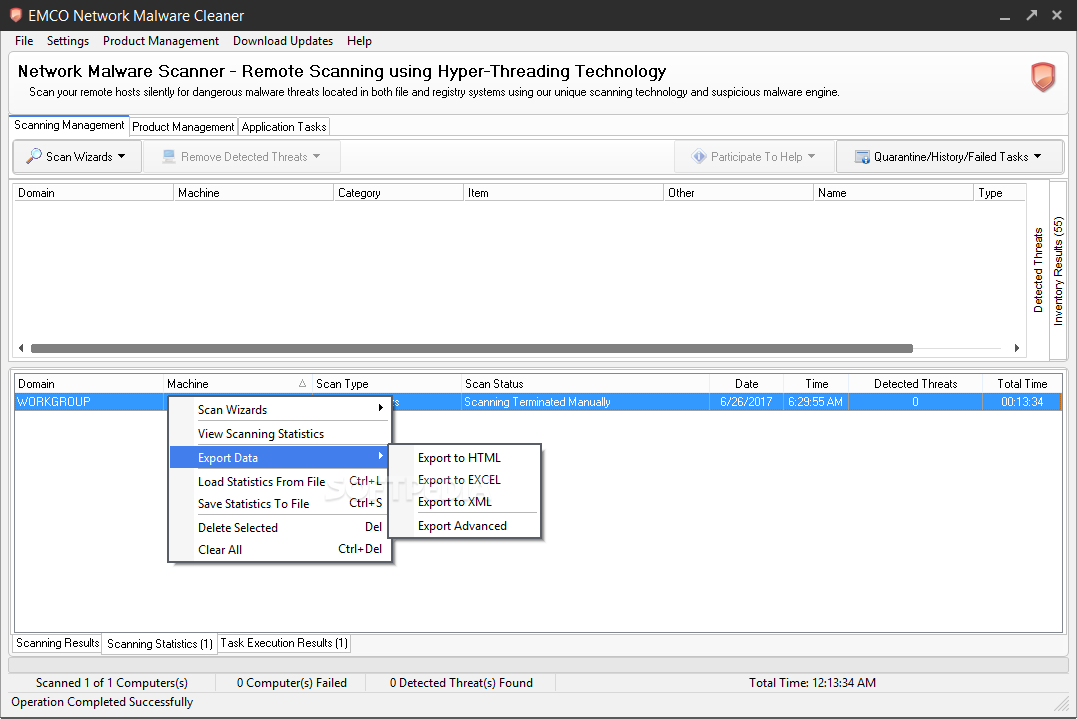Open the Settings menu
Screen dimensions: 1077x719
click(x=68, y=41)
